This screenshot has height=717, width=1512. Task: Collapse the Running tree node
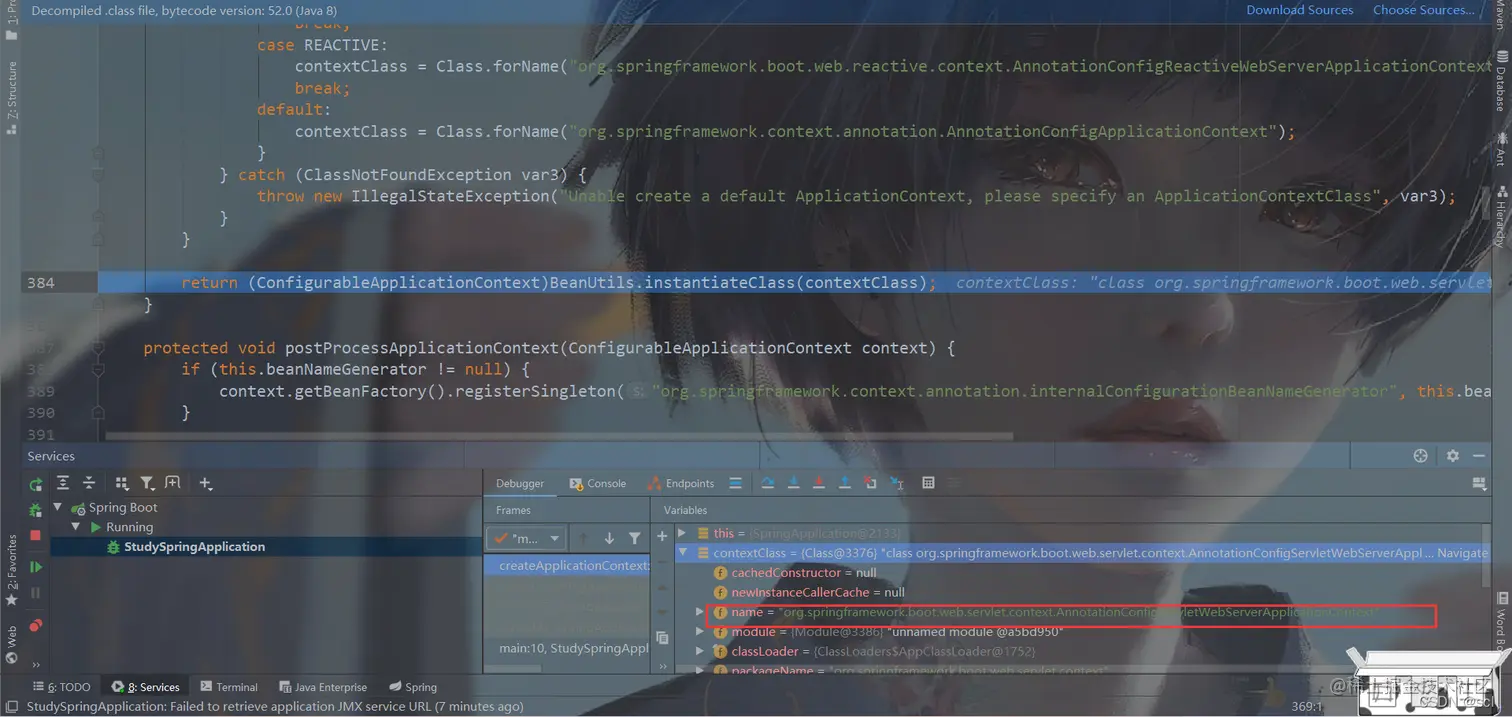point(75,527)
